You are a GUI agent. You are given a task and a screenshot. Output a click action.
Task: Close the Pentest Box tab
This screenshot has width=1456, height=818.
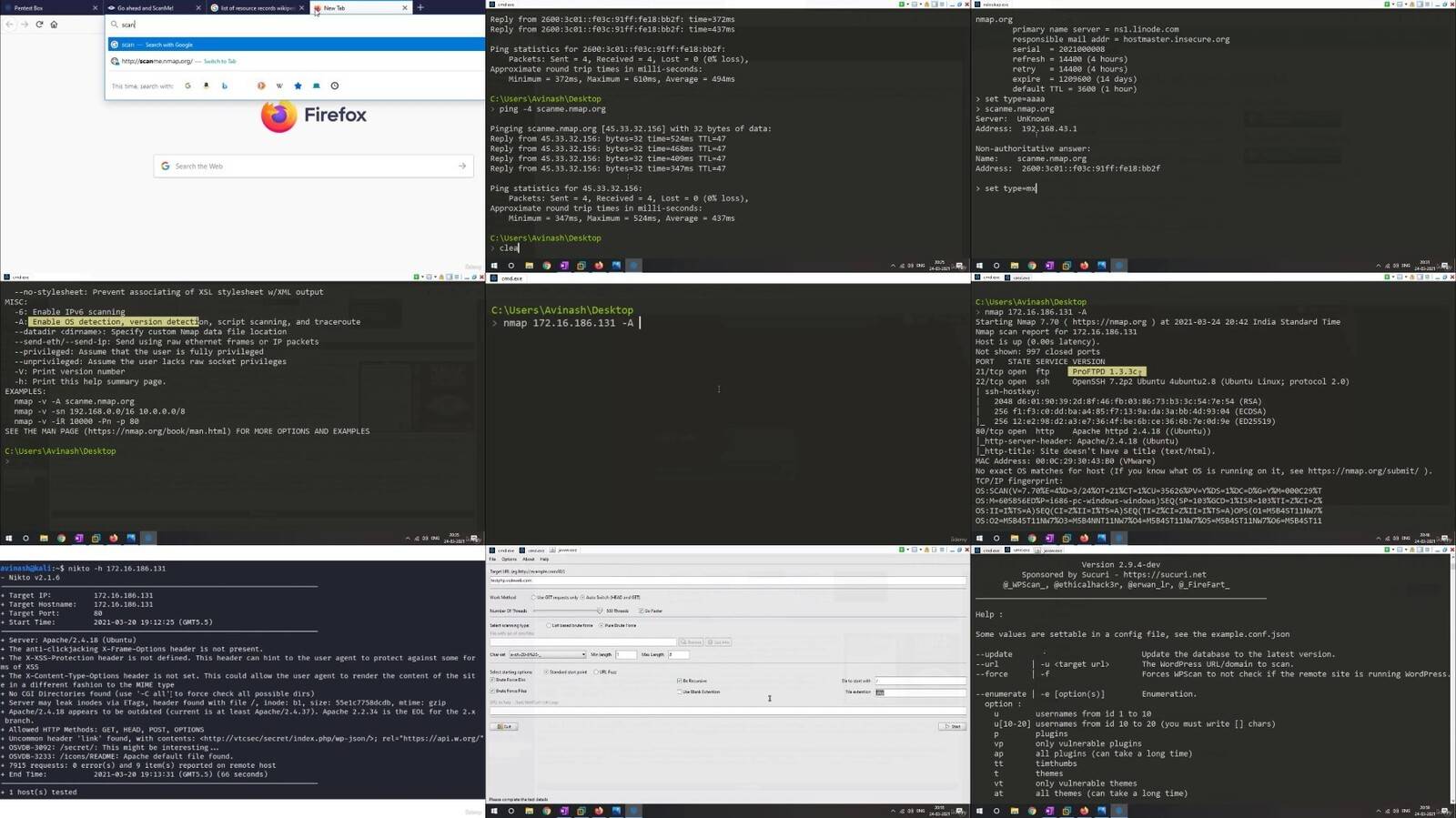96,7
